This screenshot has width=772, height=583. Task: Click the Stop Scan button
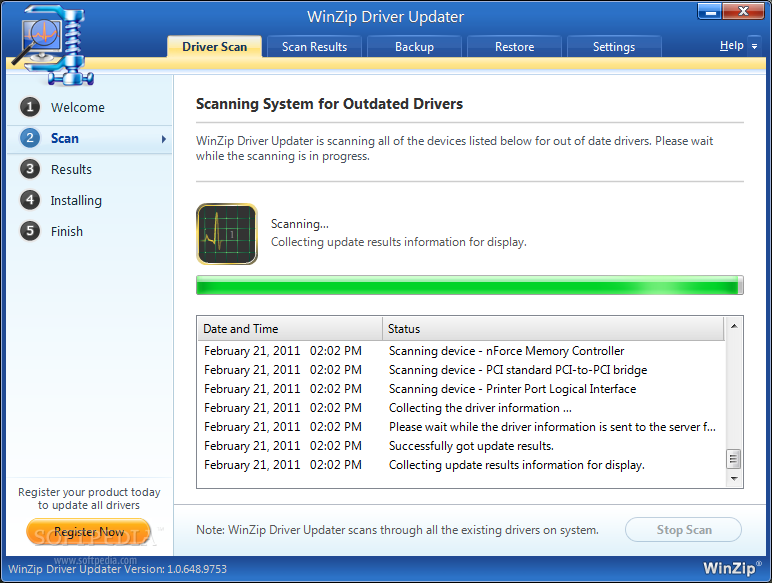point(683,530)
